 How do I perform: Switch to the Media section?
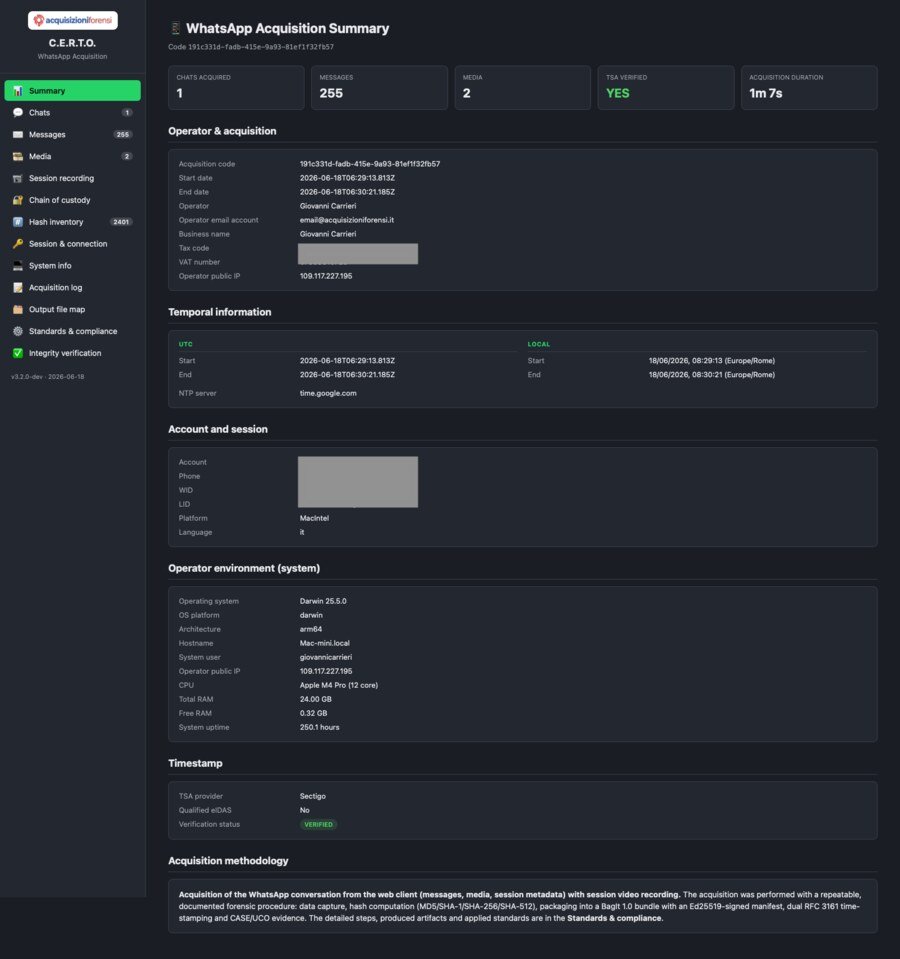tap(72, 157)
